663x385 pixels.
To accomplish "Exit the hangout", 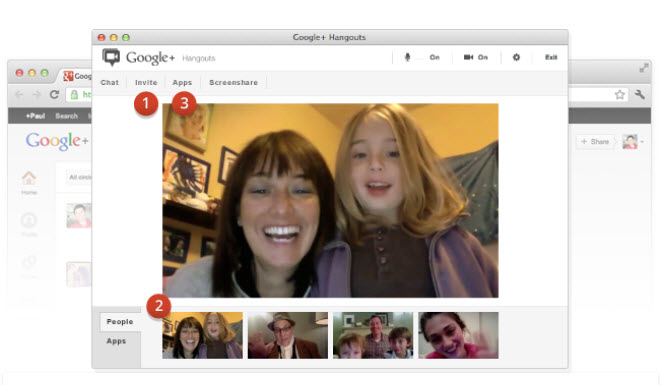I will 551,57.
